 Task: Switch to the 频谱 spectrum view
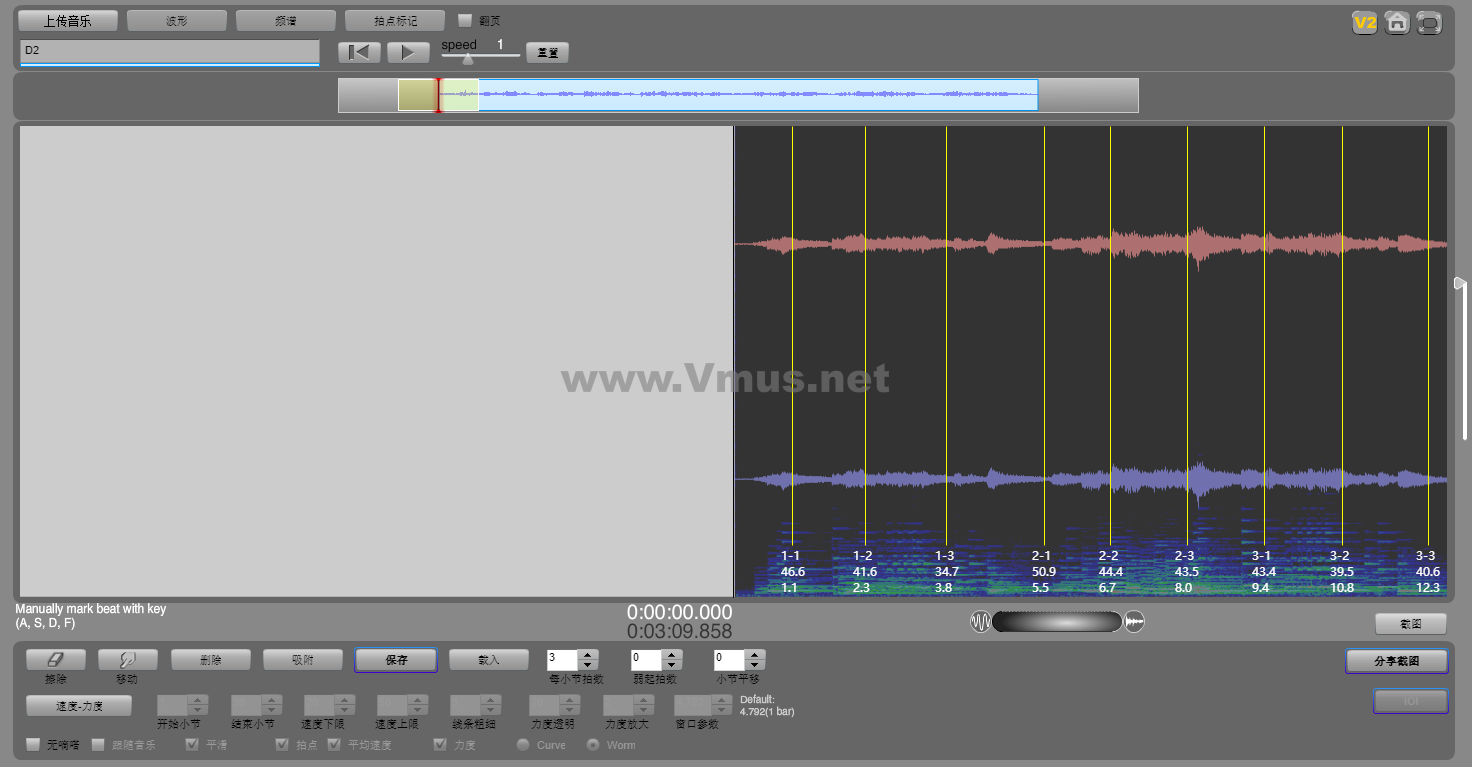286,21
